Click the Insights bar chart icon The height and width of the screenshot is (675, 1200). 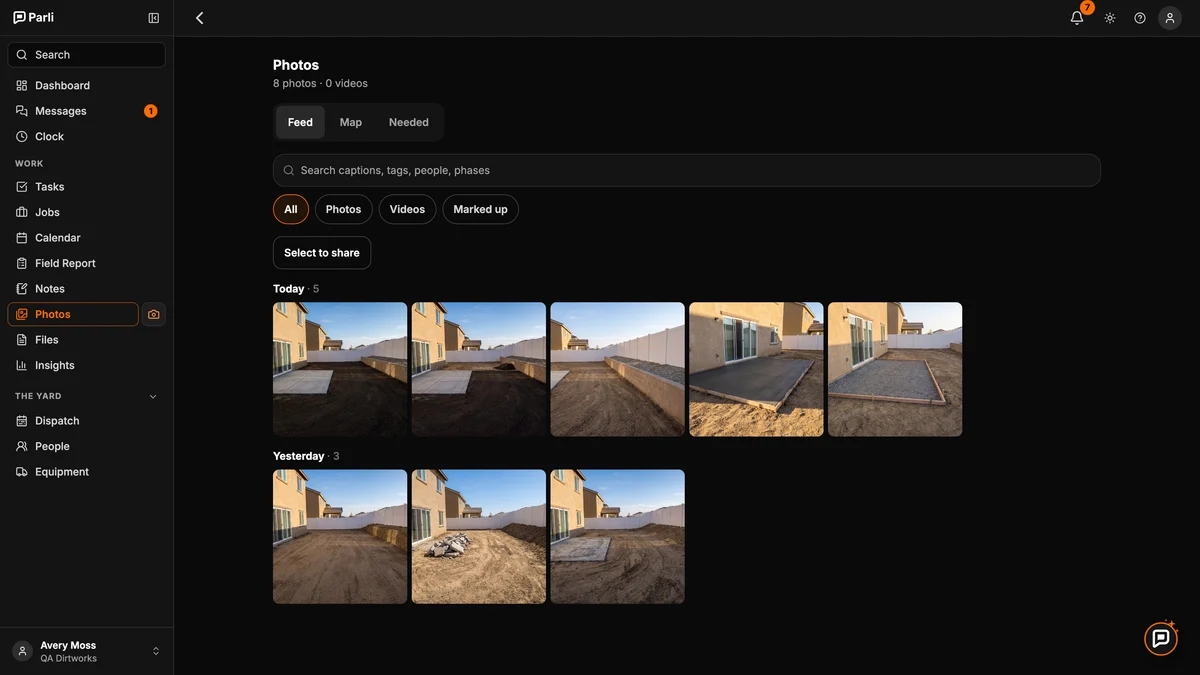coord(22,365)
